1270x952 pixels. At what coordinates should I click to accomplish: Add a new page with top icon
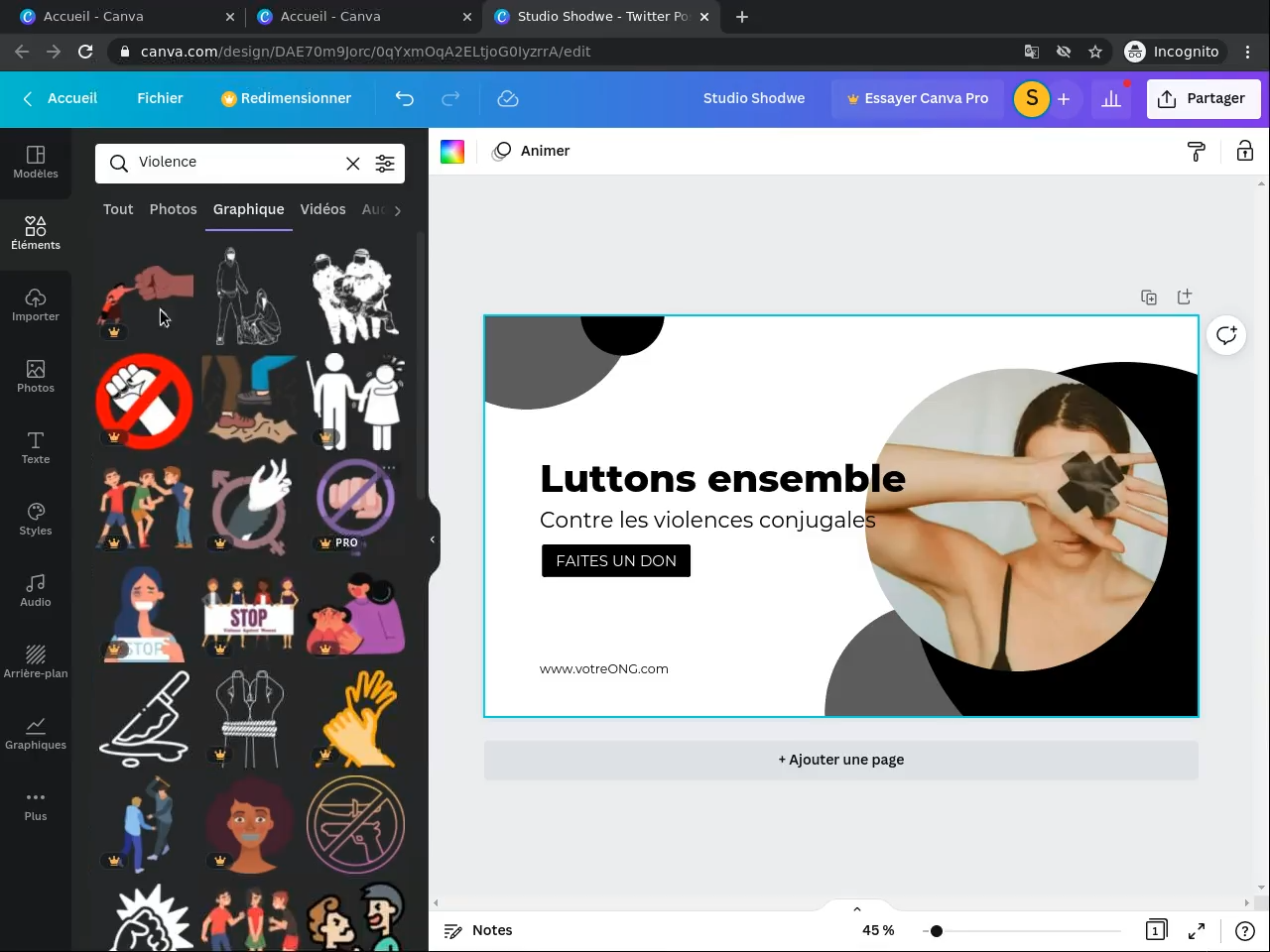point(1184,297)
